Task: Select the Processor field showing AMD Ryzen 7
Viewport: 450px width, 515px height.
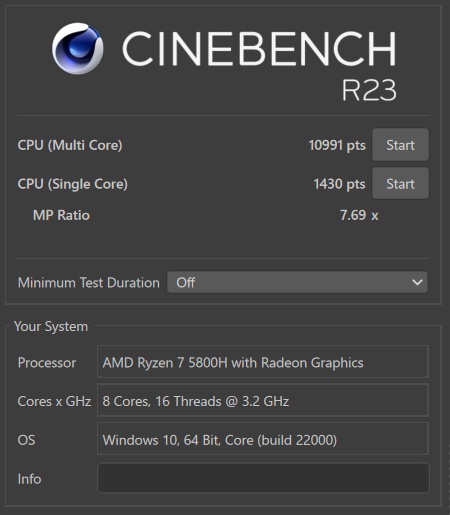Action: coord(262,362)
